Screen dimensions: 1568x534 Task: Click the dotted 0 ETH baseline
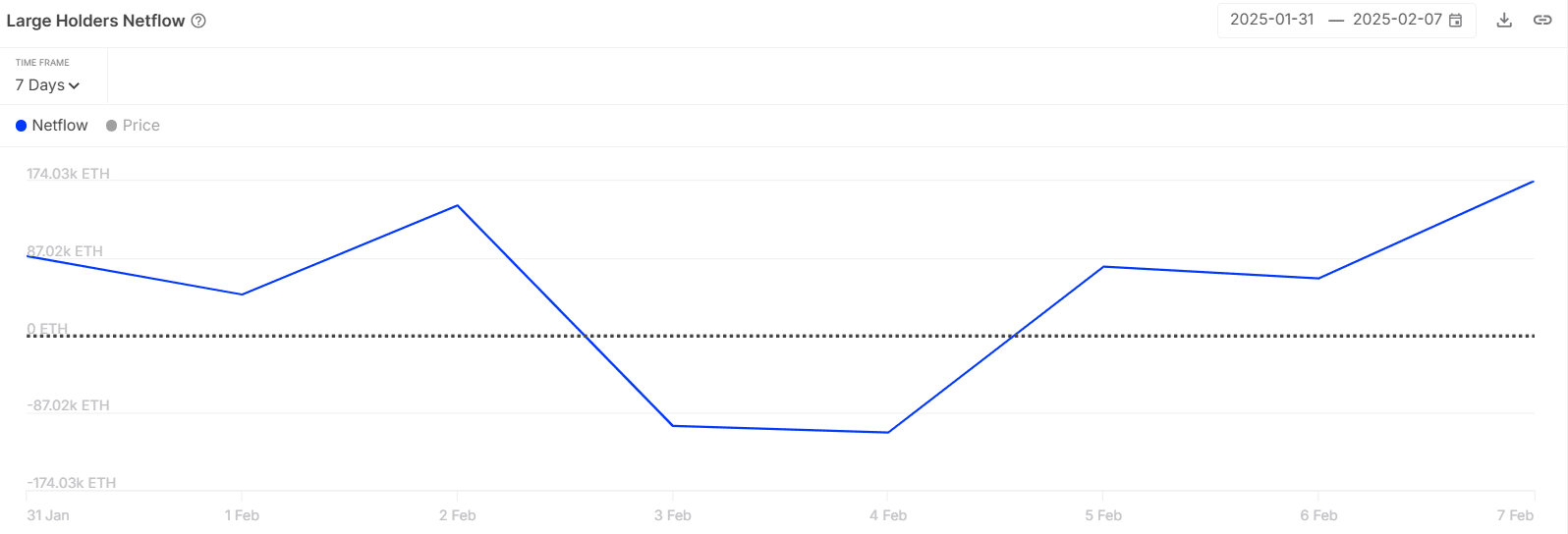click(780, 336)
